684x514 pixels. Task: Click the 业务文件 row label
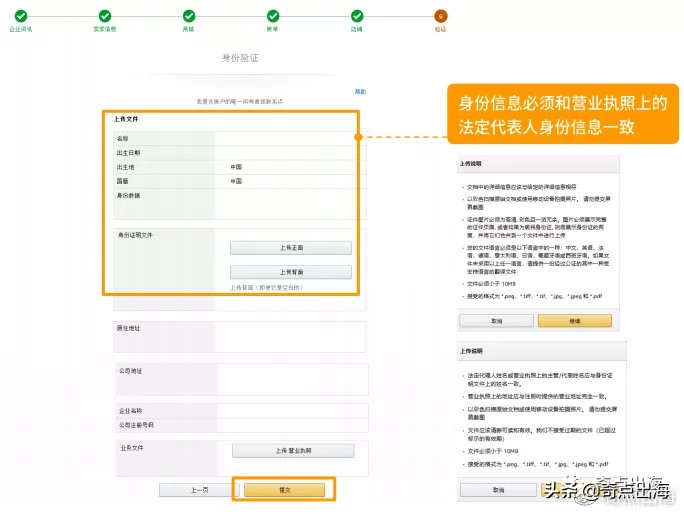click(132, 448)
